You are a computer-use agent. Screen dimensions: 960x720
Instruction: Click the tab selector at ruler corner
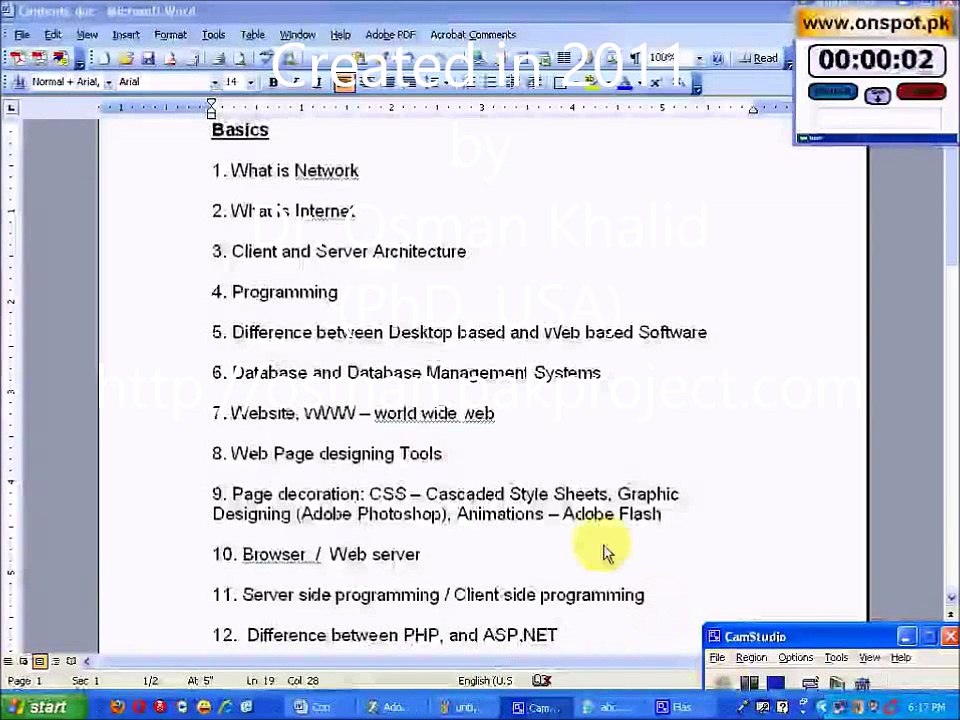(x=11, y=108)
